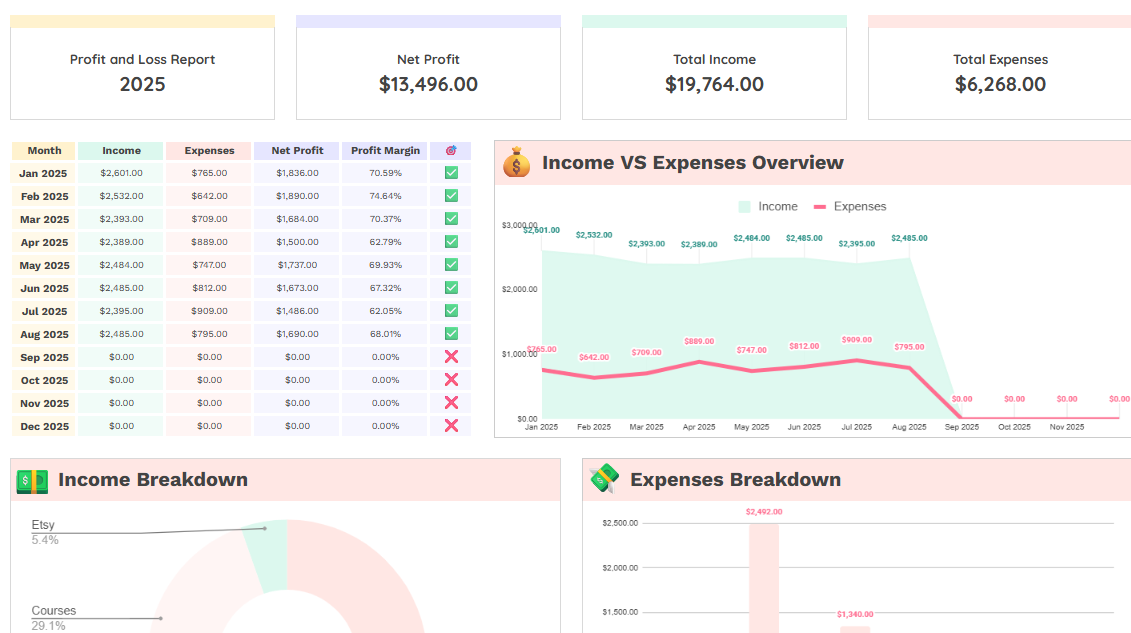Select the Net Profit cell for Mar 2025

coord(296,219)
